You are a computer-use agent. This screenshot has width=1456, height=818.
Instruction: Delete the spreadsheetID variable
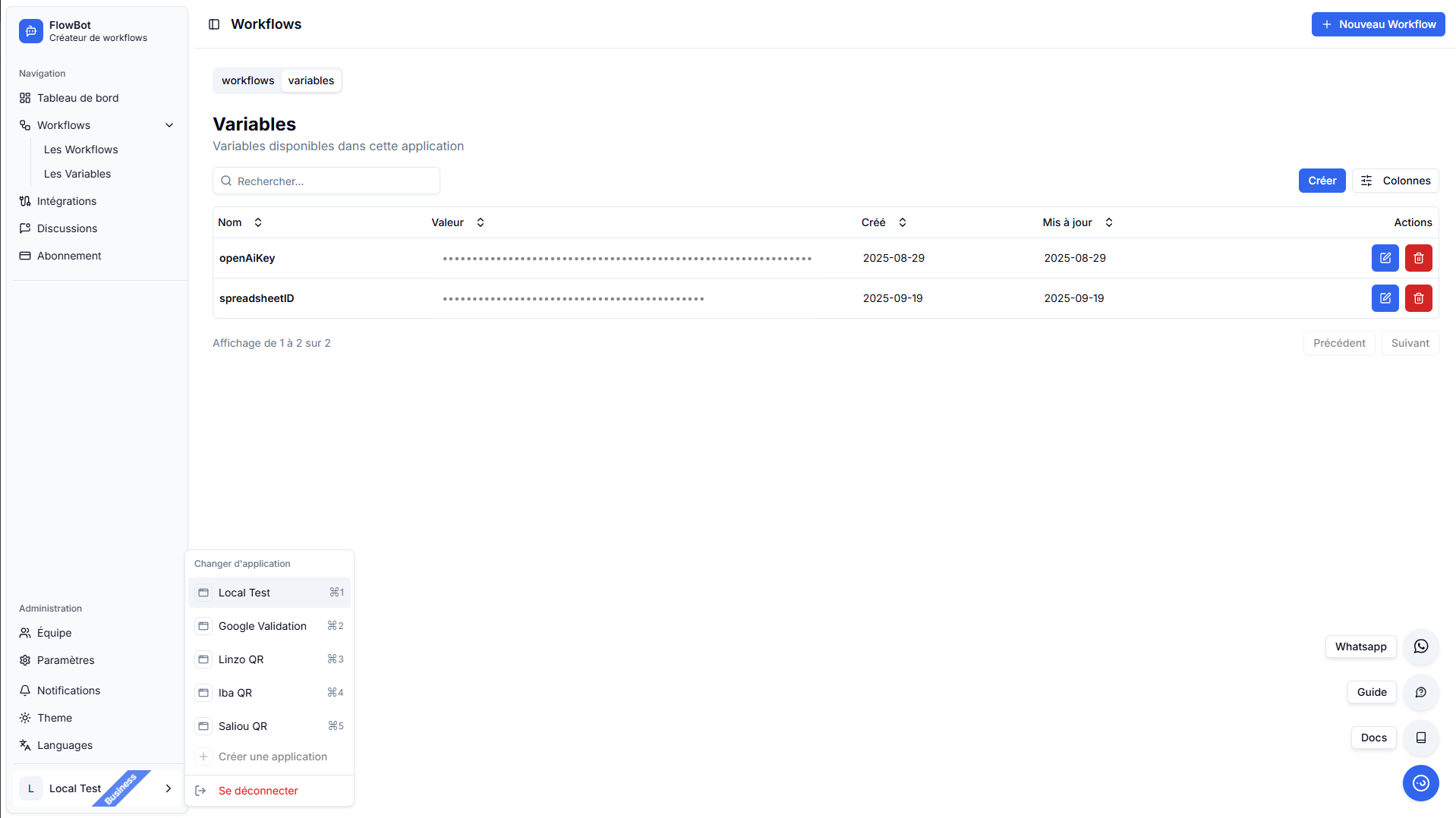(1418, 298)
